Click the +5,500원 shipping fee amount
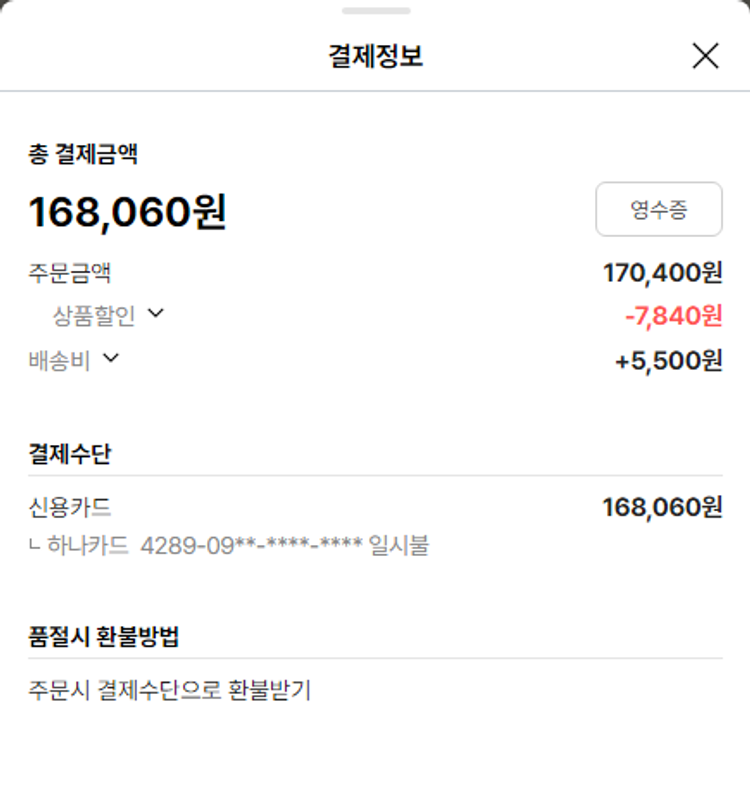 (668, 360)
